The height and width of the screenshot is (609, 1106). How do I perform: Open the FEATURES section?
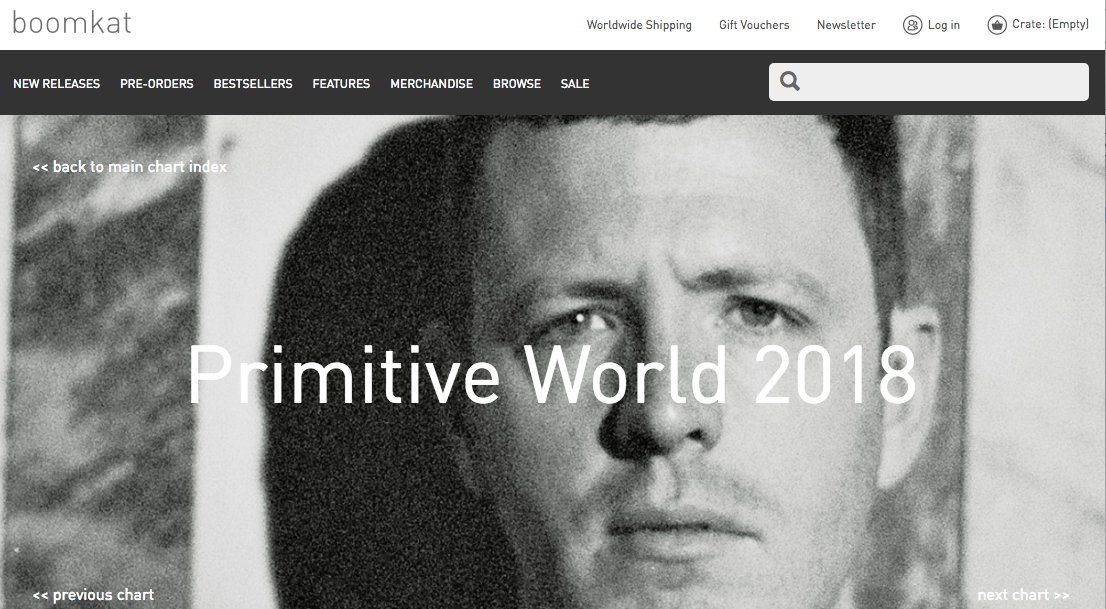pyautogui.click(x=341, y=83)
